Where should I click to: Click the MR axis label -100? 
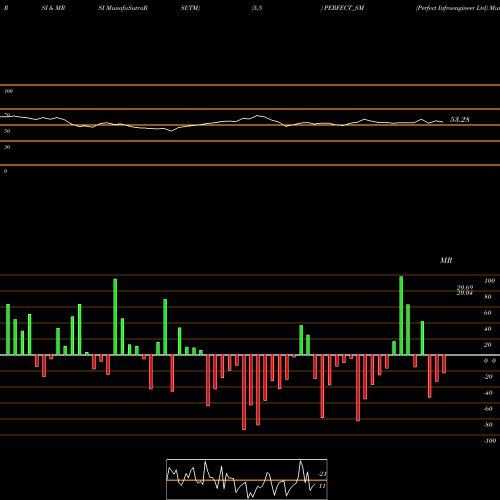point(490,441)
